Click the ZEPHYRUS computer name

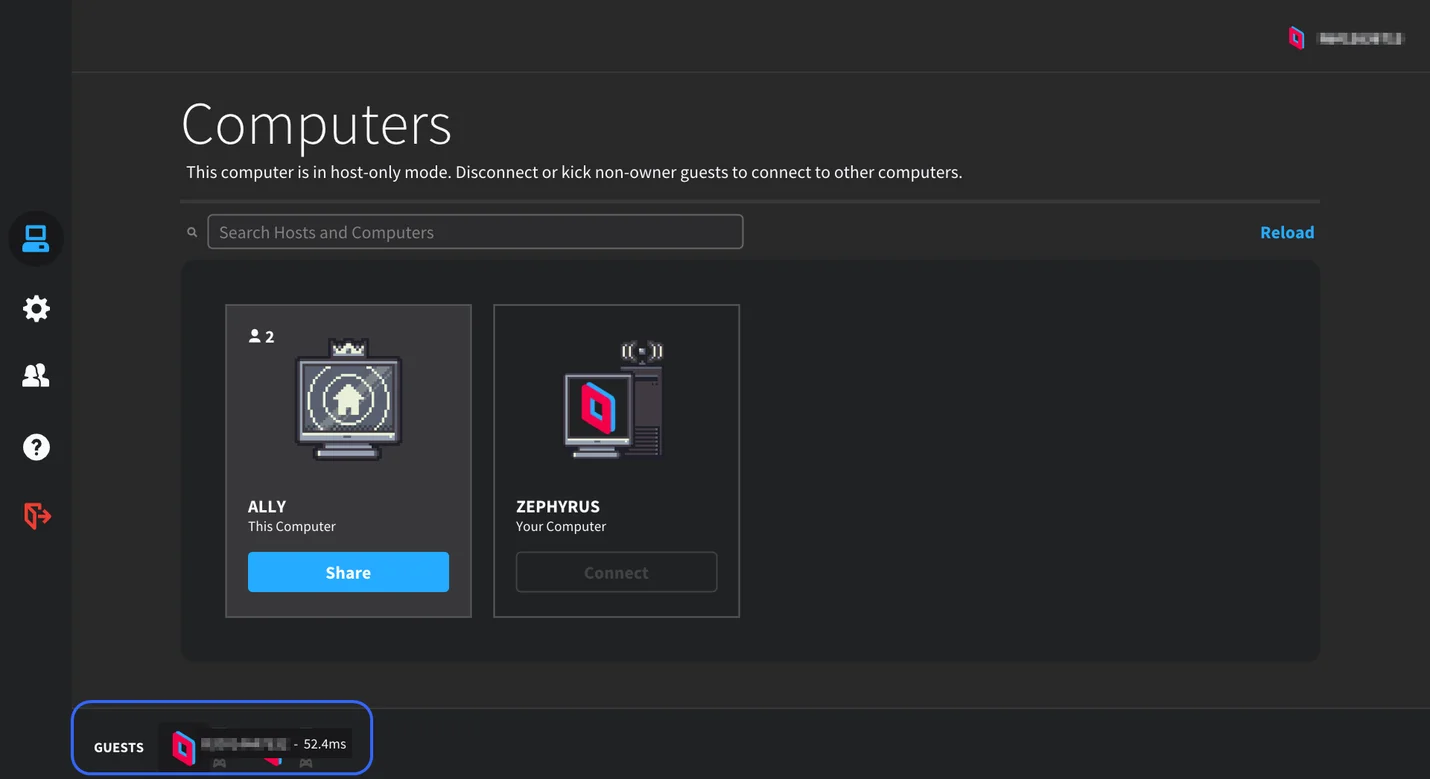point(558,506)
